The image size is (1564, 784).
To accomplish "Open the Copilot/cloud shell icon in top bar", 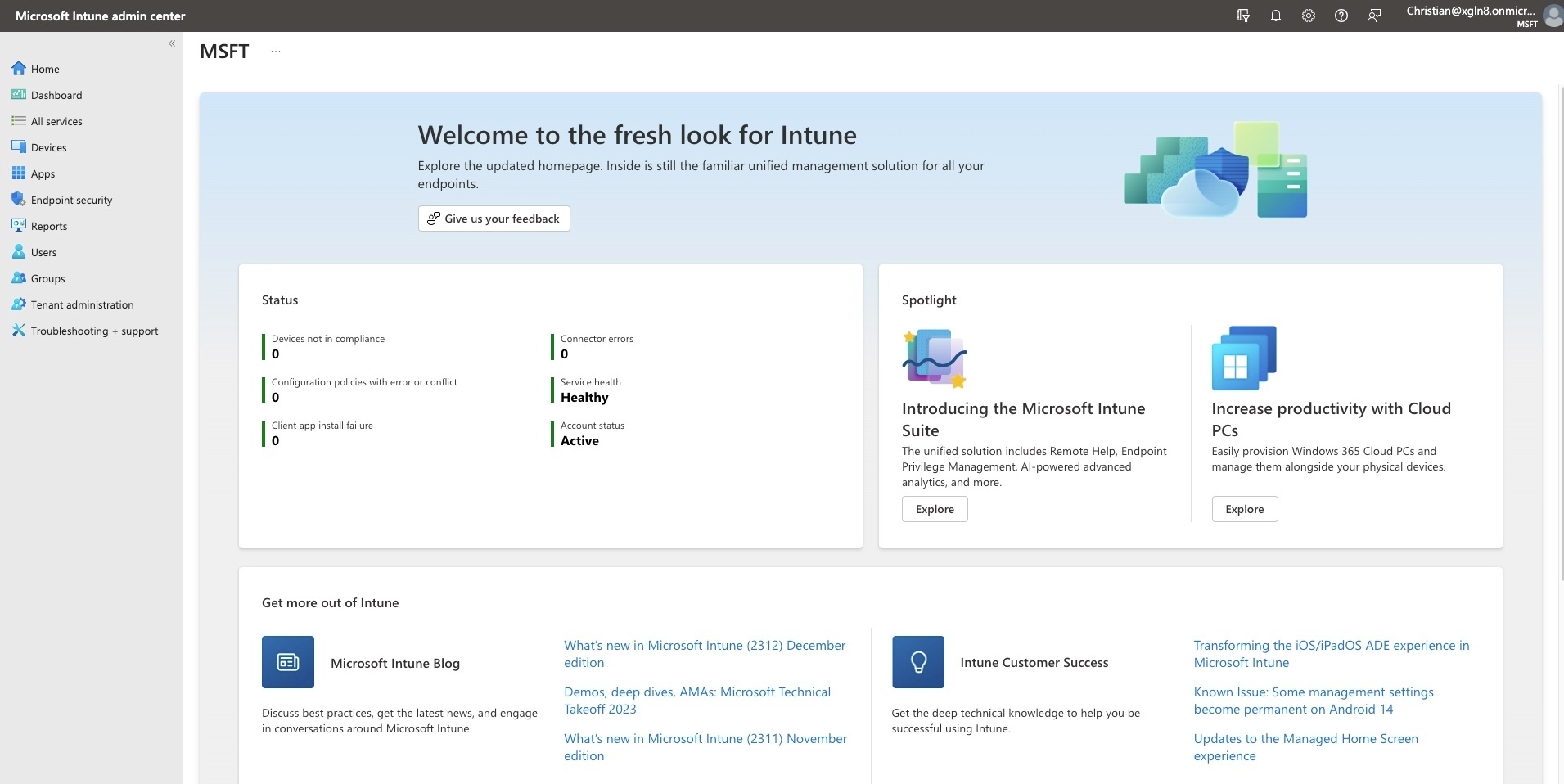I will (1243, 16).
